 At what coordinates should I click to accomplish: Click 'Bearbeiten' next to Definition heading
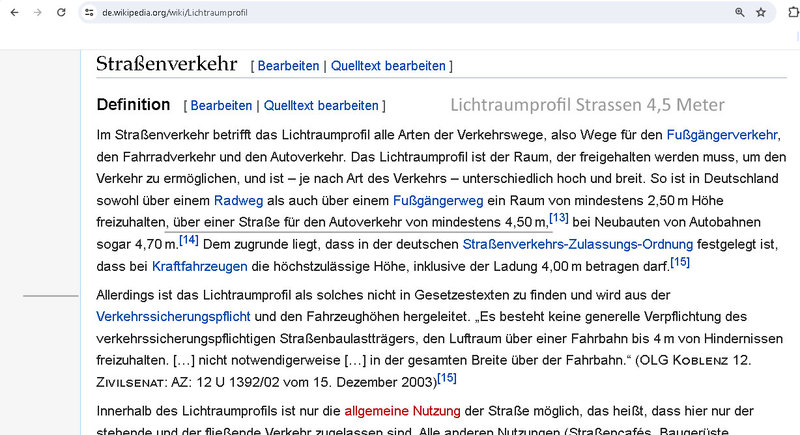pos(221,105)
